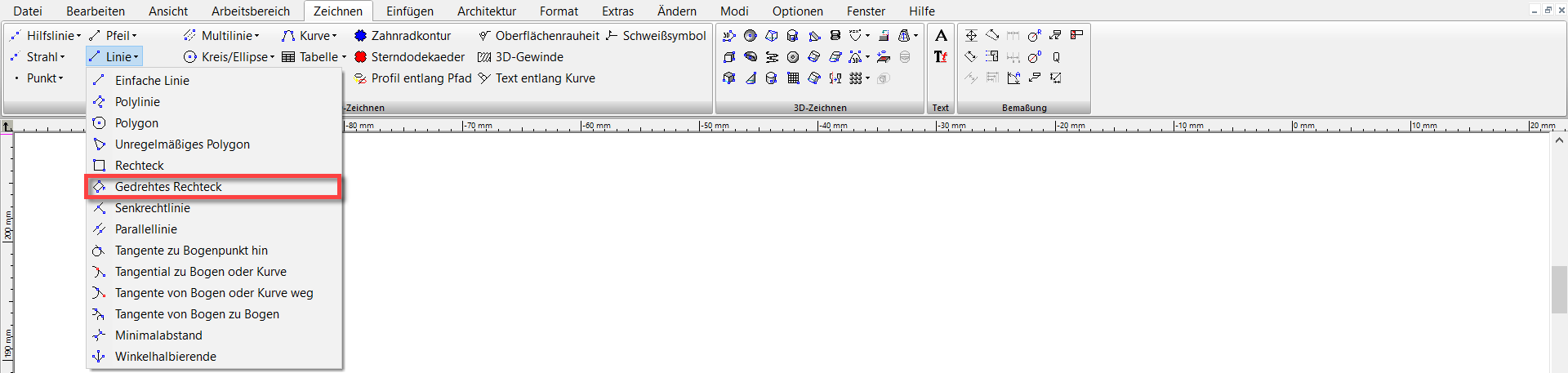This screenshot has width=1568, height=373.
Task: Choose the formatted text tool (Tf)
Action: click(941, 57)
